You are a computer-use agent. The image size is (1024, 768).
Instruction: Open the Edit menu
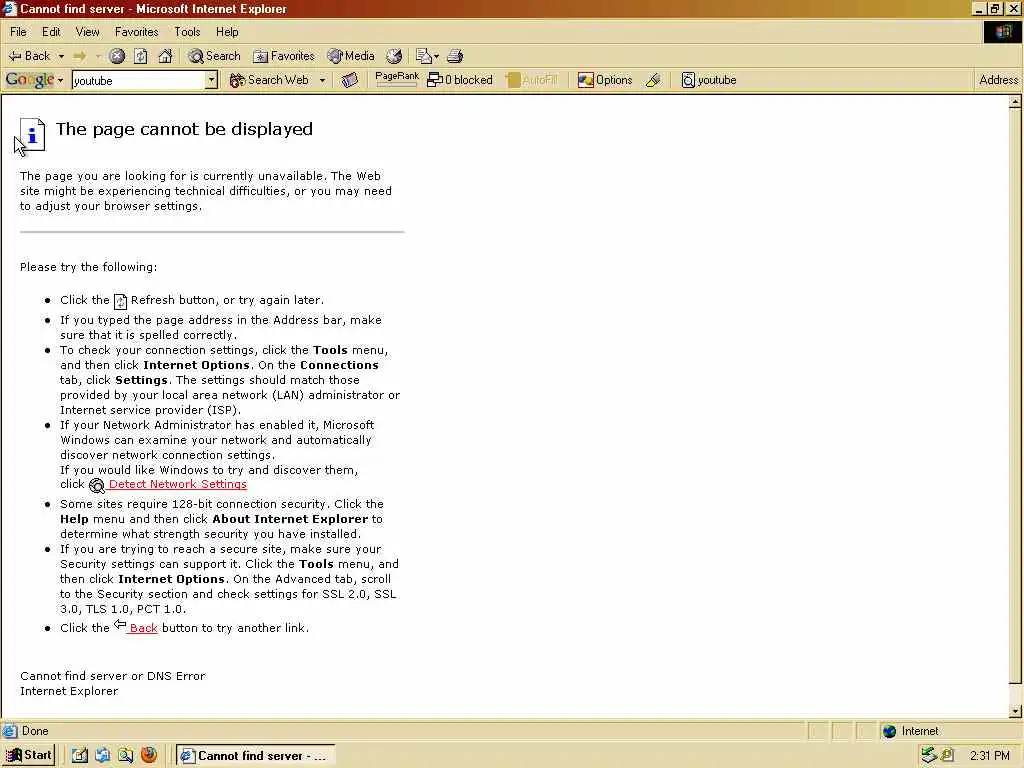[51, 31]
